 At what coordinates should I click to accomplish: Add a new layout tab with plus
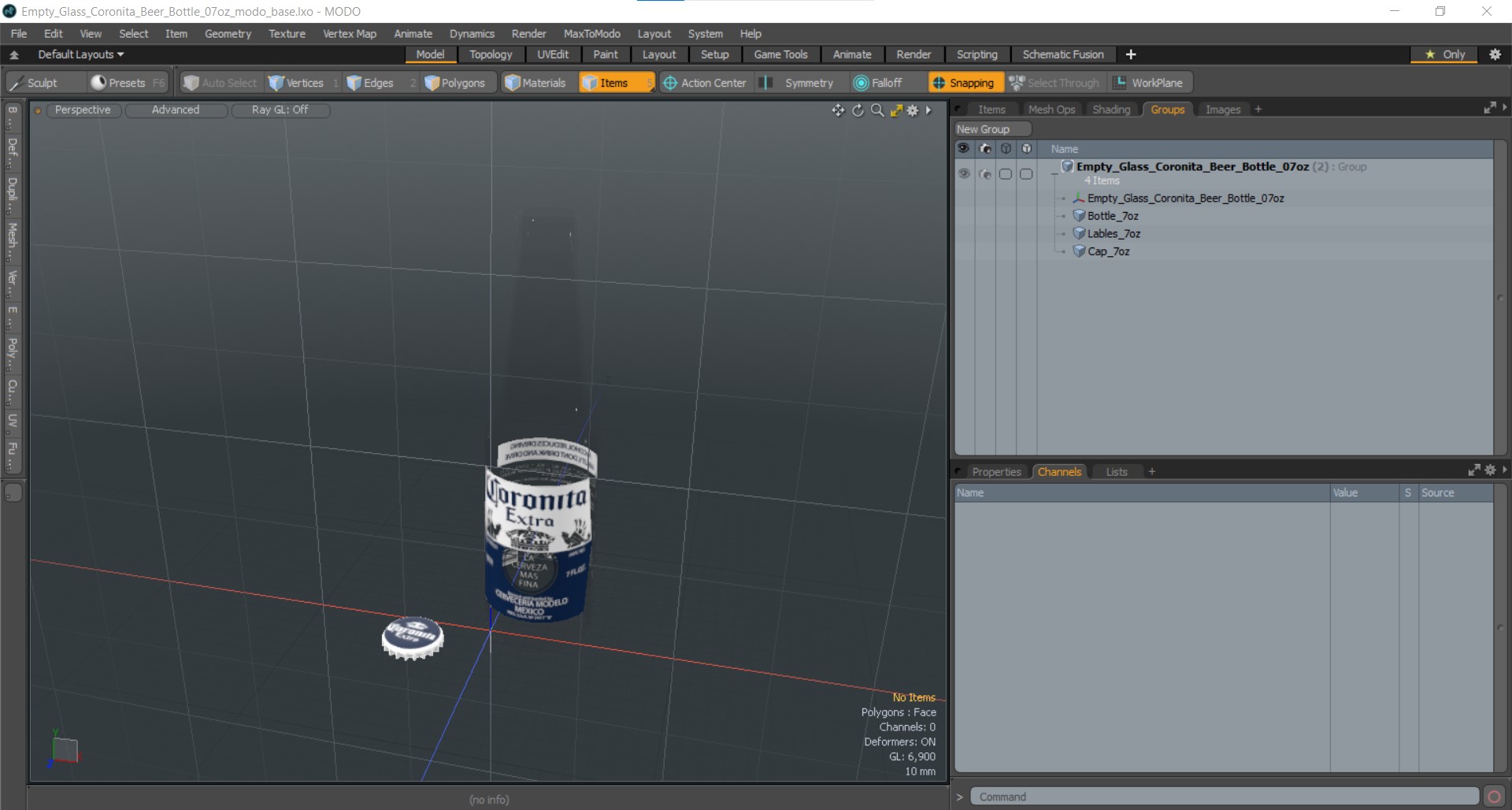click(x=1131, y=54)
